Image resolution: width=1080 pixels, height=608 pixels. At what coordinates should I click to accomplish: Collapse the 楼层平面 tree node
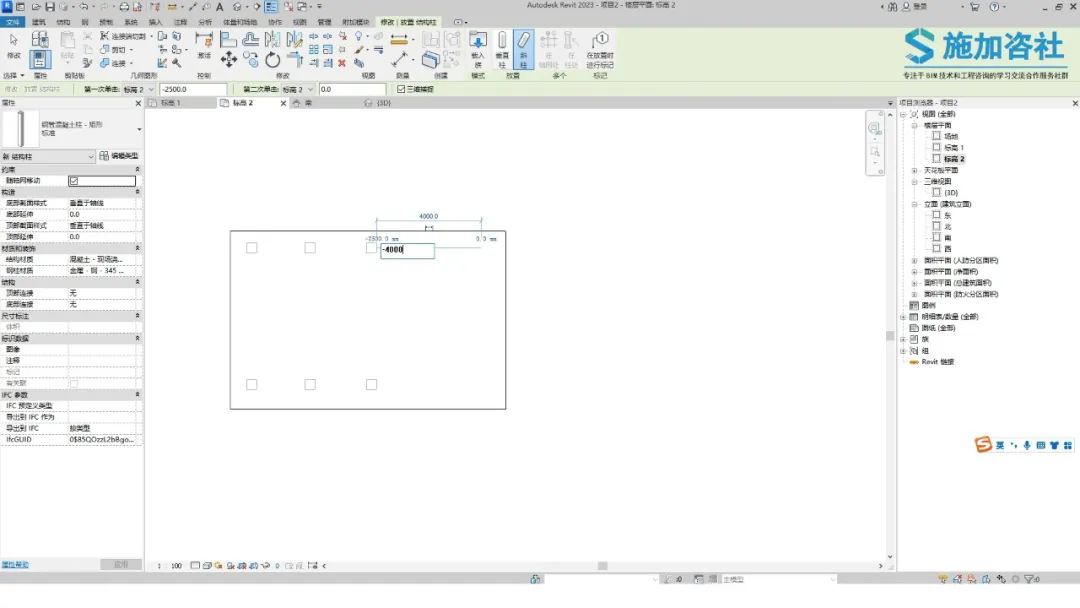[x=915, y=125]
